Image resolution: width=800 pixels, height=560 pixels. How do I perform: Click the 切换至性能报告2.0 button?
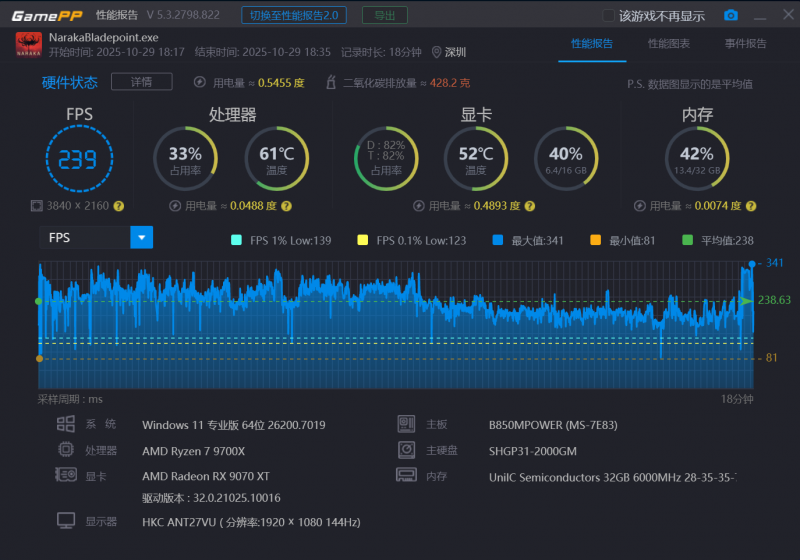tap(294, 15)
